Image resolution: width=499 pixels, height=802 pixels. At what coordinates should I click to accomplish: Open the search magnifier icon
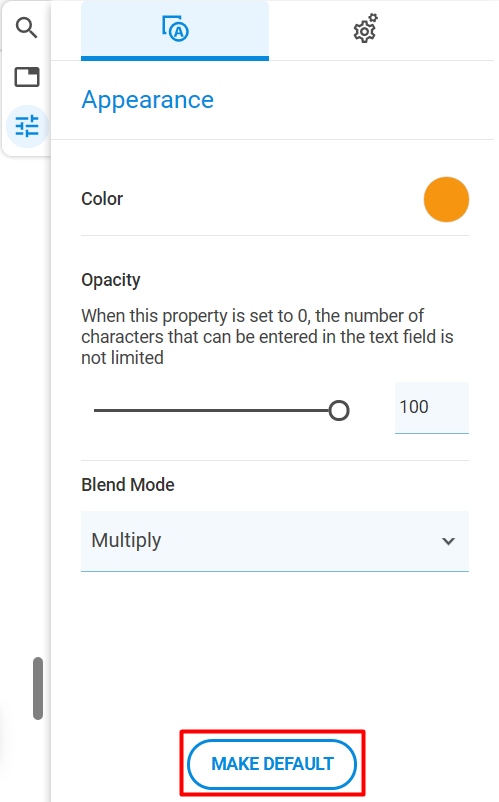coord(26,28)
